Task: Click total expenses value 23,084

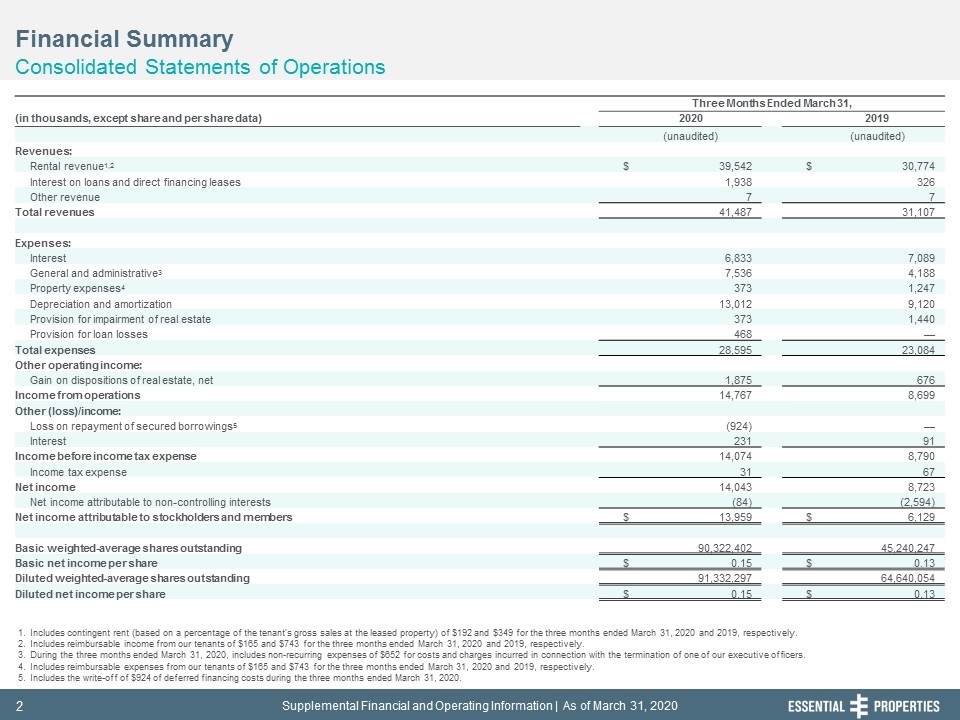Action: [x=918, y=350]
